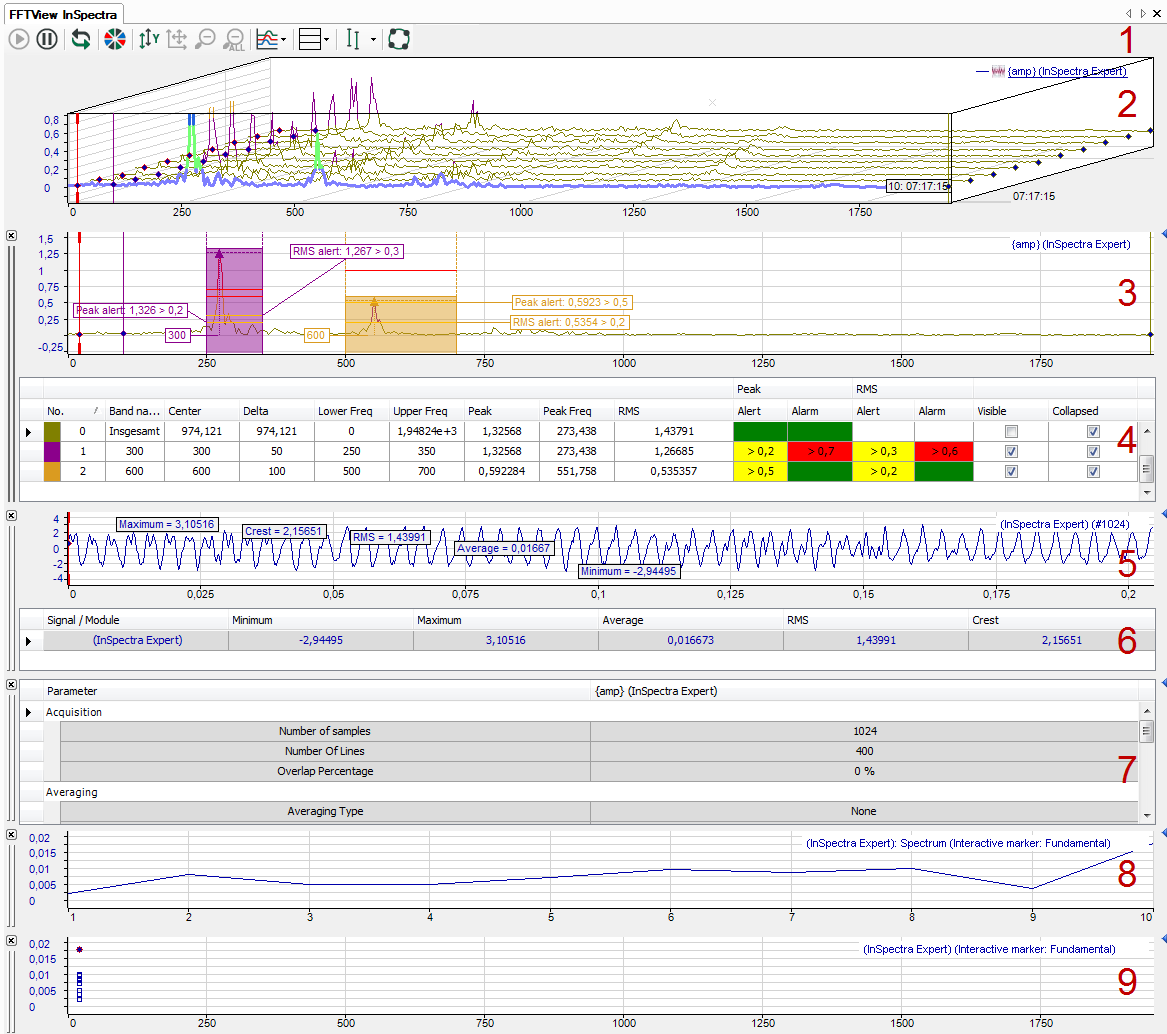Click the four-arrow pan axes icon
The width and height of the screenshot is (1167, 1034).
(178, 40)
